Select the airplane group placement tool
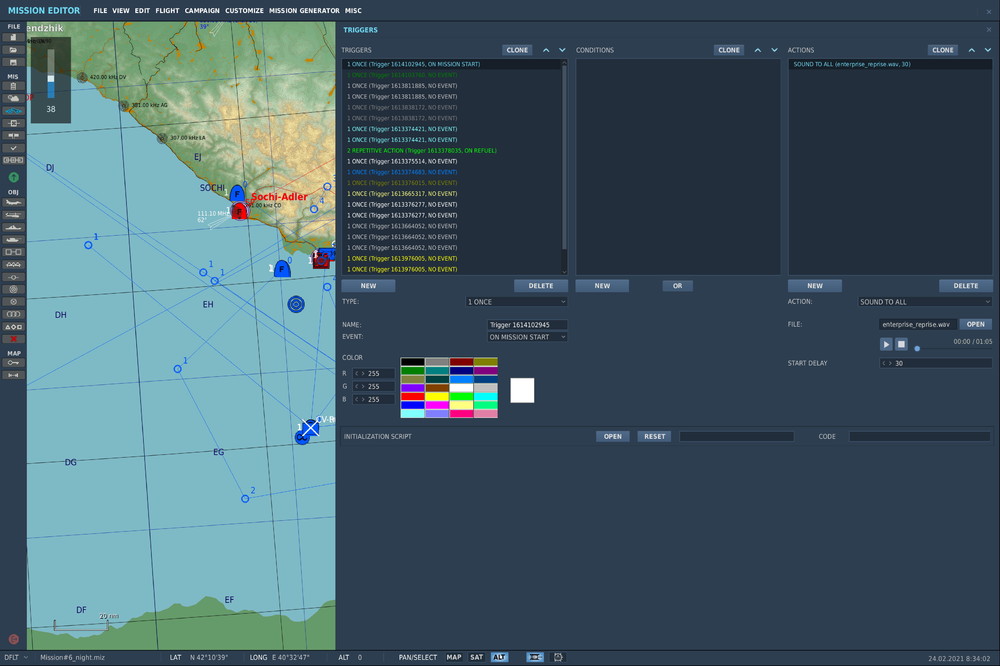Image resolution: width=1000 pixels, height=666 pixels. [14, 202]
